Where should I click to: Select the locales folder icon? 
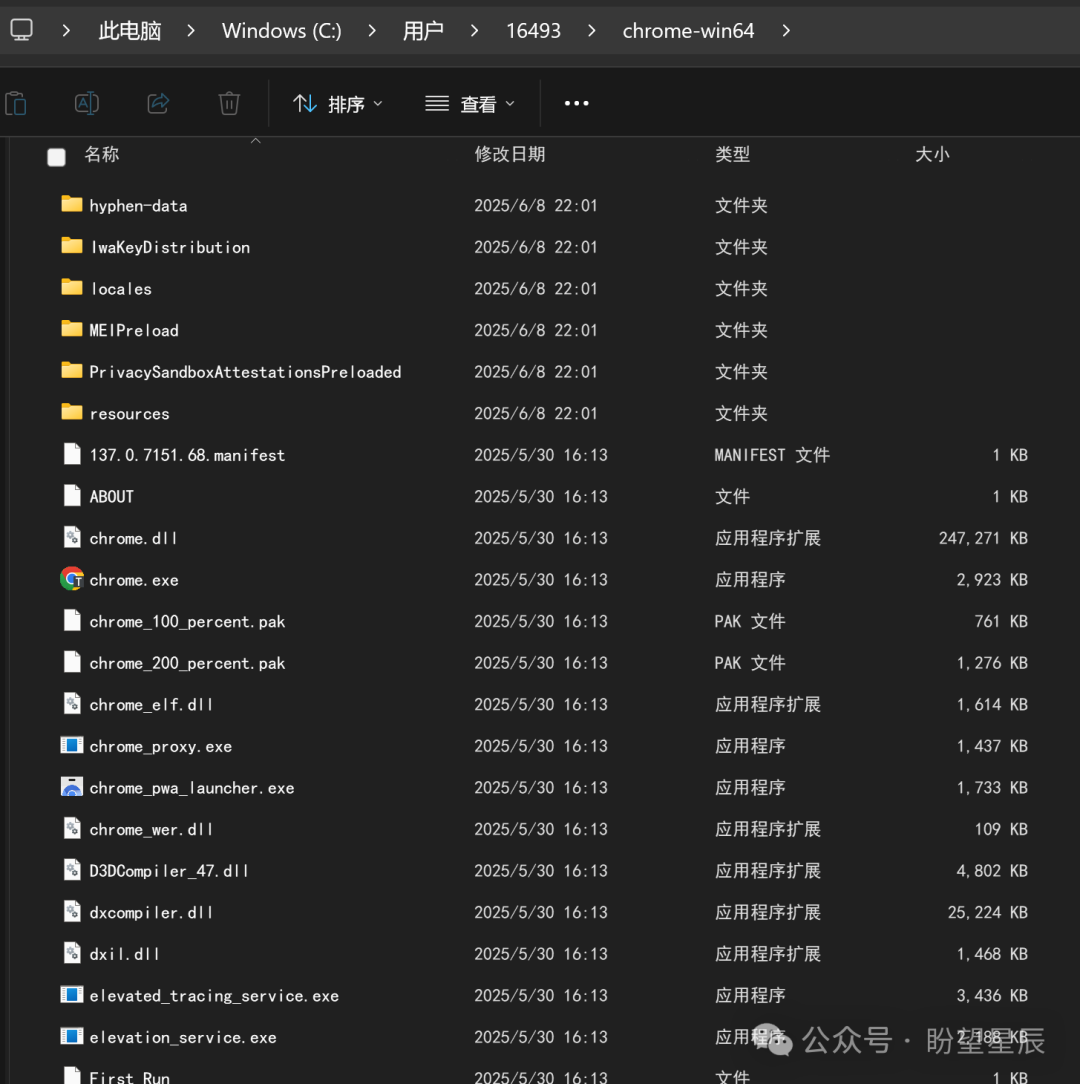click(x=72, y=287)
